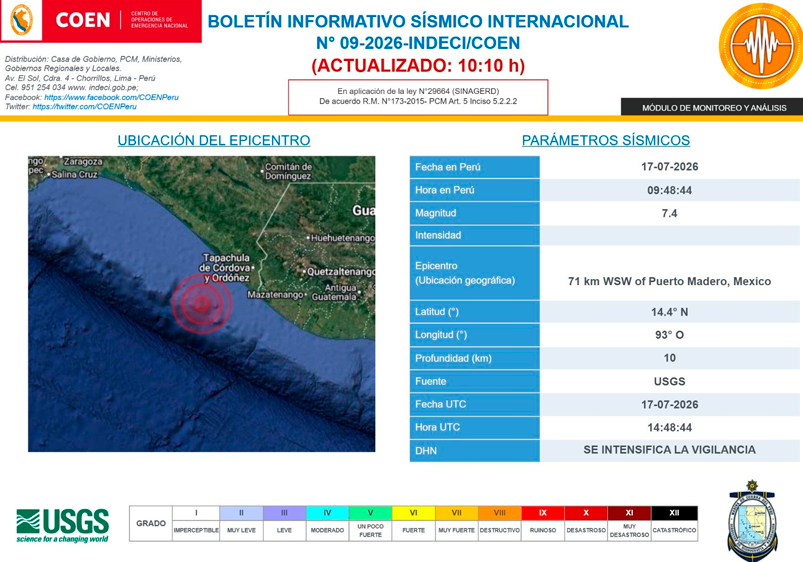Click the red epicenter marker on map
The width and height of the screenshot is (803, 562).
point(202,304)
